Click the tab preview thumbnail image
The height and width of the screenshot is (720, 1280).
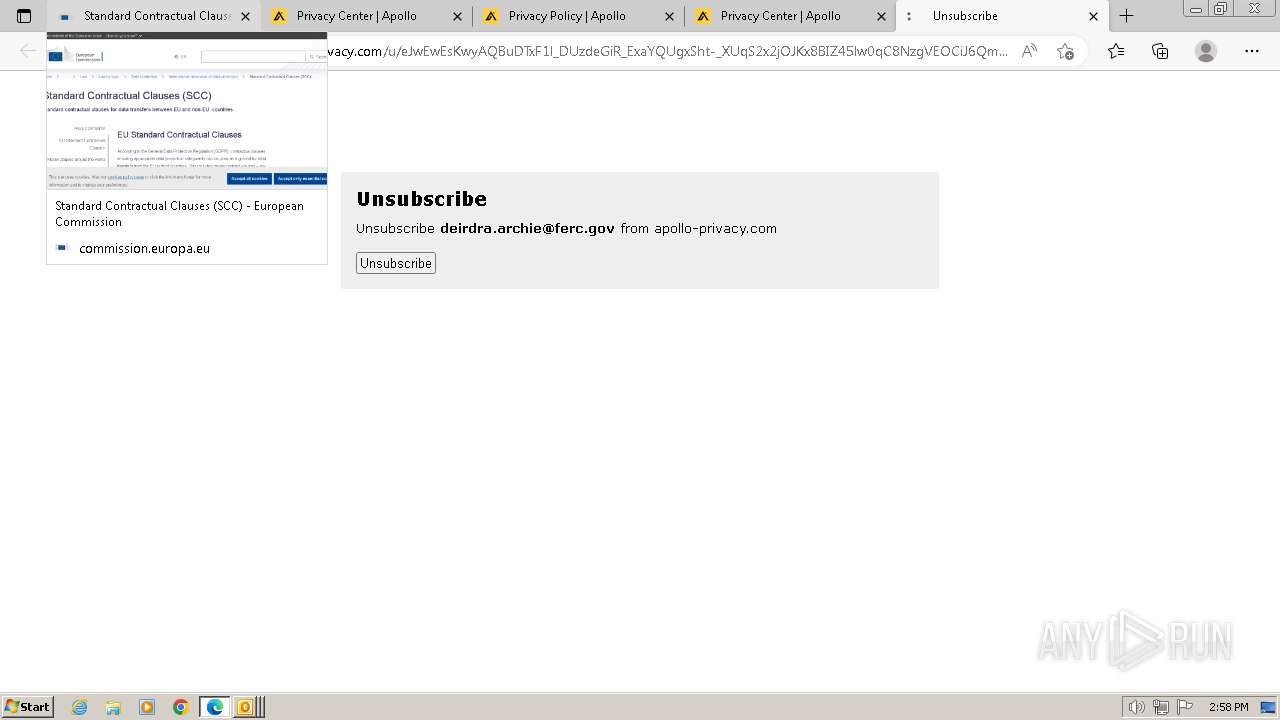click(x=187, y=110)
